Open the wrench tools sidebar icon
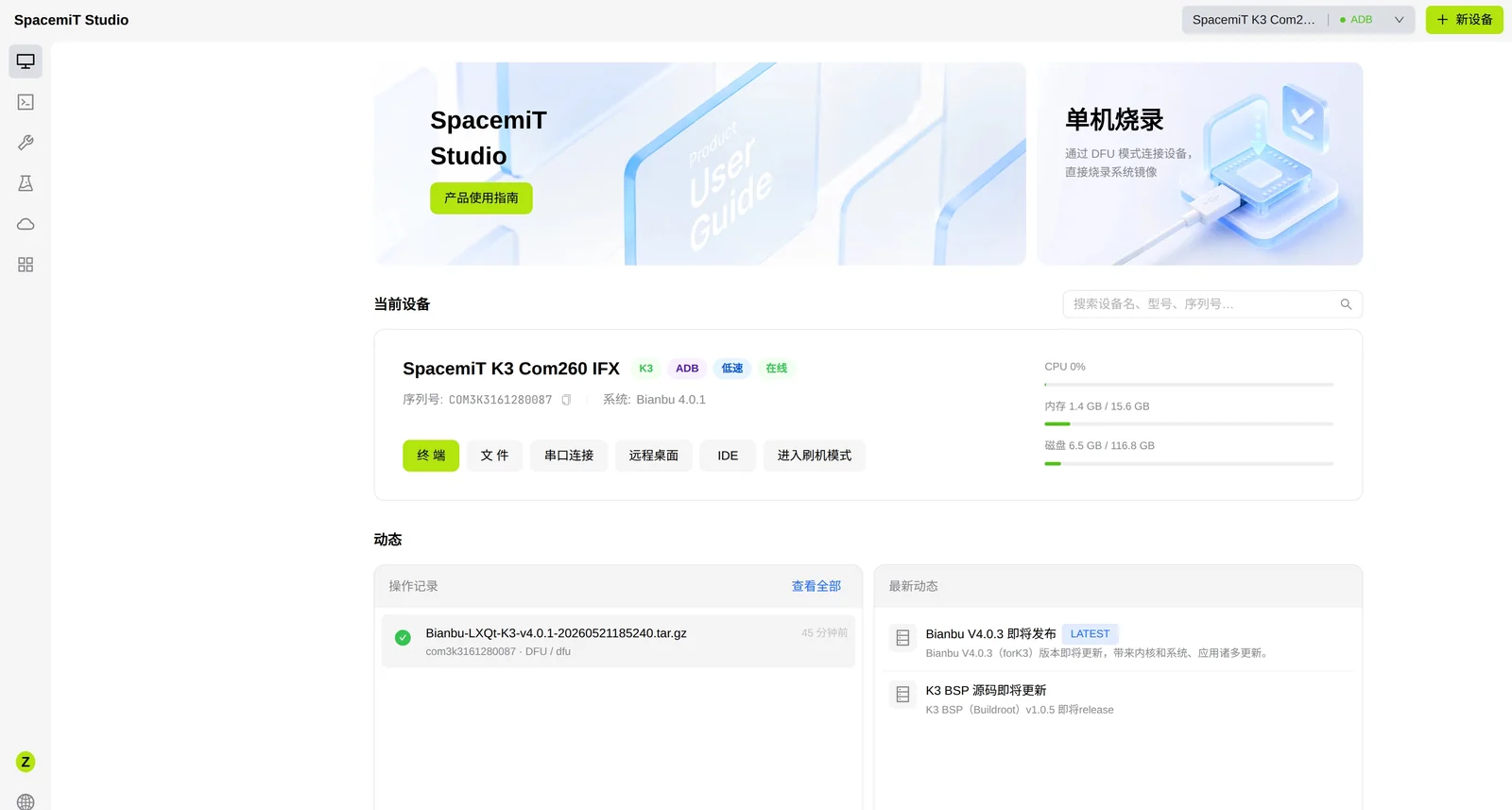The image size is (1512, 810). point(26,143)
